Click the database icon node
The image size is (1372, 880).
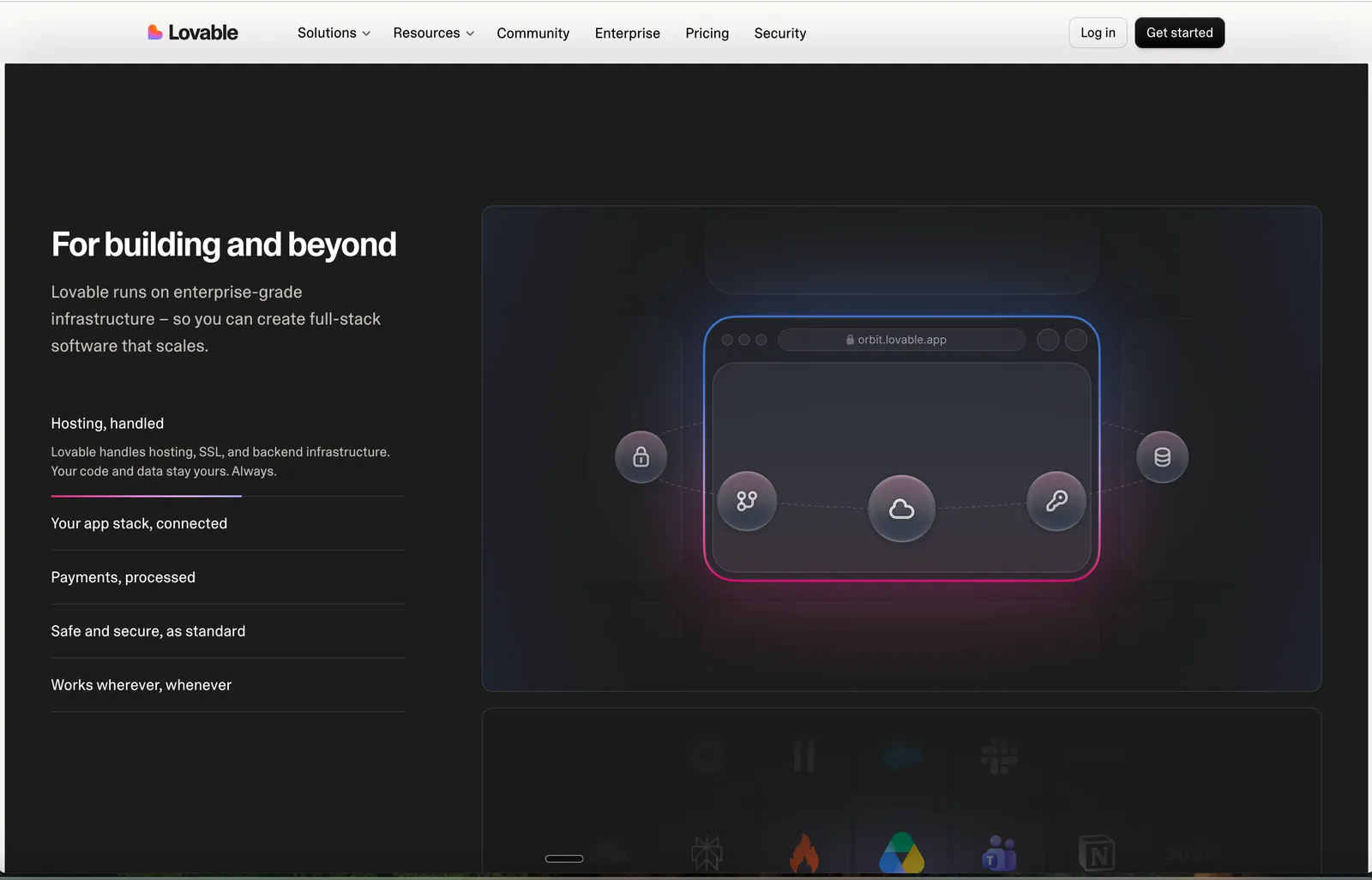pyautogui.click(x=1162, y=456)
